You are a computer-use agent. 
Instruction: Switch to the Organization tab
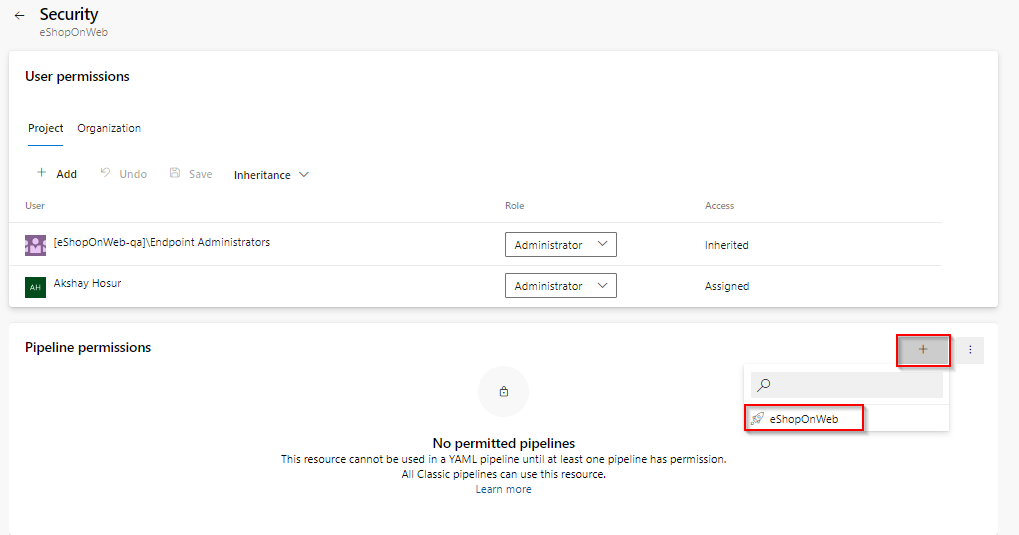pyautogui.click(x=109, y=128)
